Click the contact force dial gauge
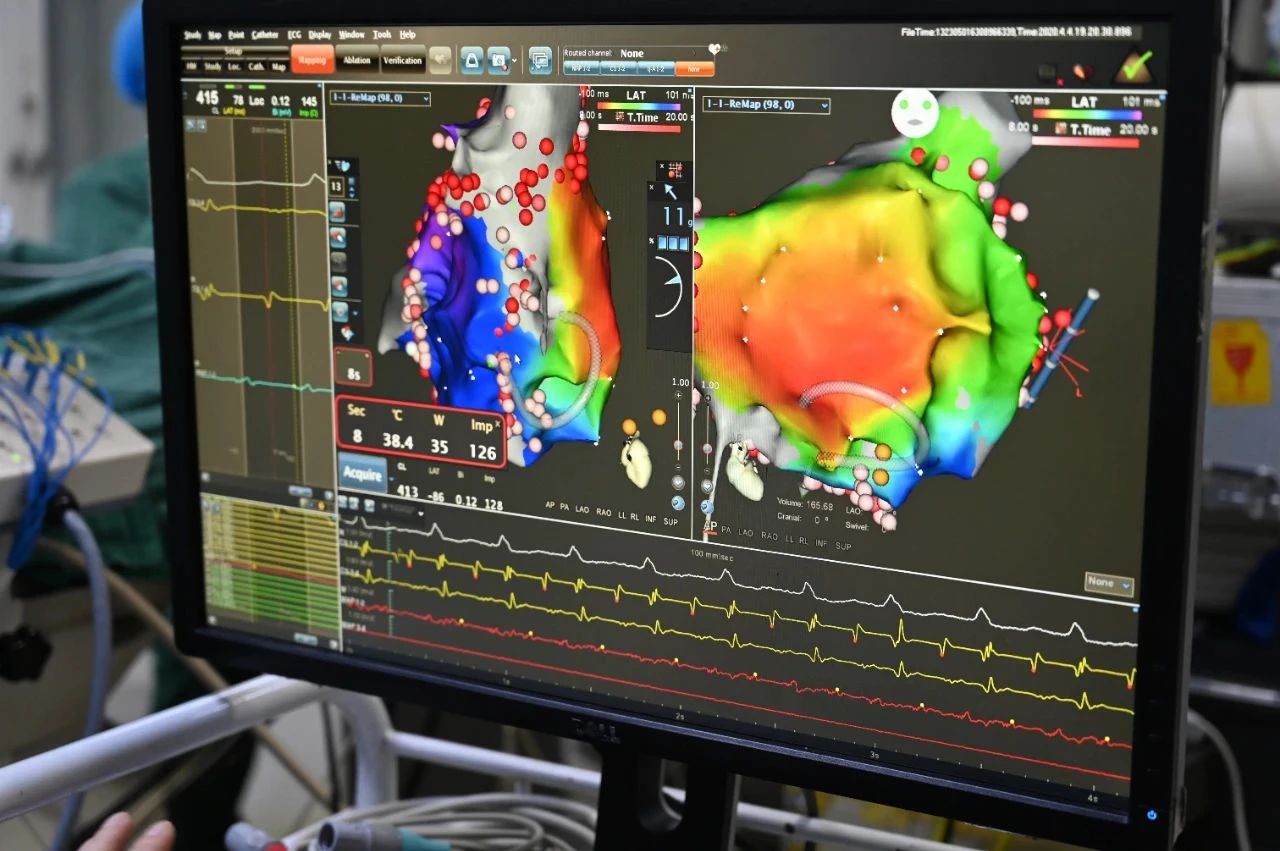1280x851 pixels. tap(669, 287)
